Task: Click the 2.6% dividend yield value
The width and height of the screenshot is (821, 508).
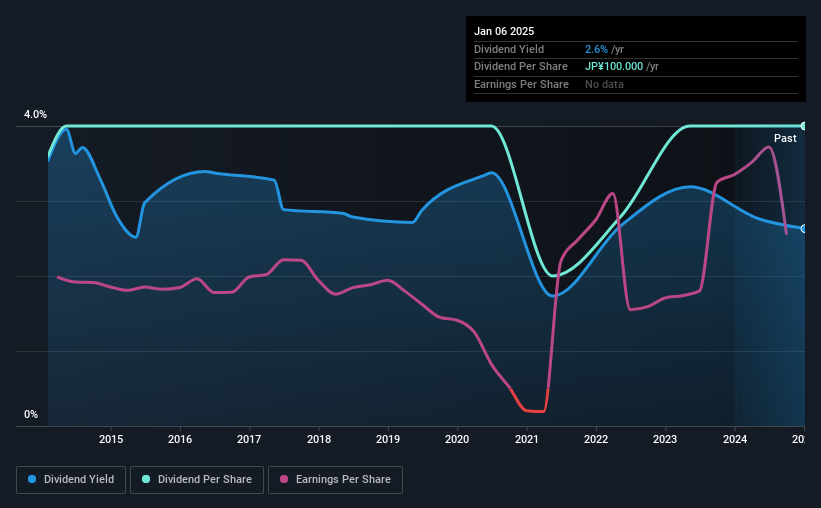Action: point(596,49)
